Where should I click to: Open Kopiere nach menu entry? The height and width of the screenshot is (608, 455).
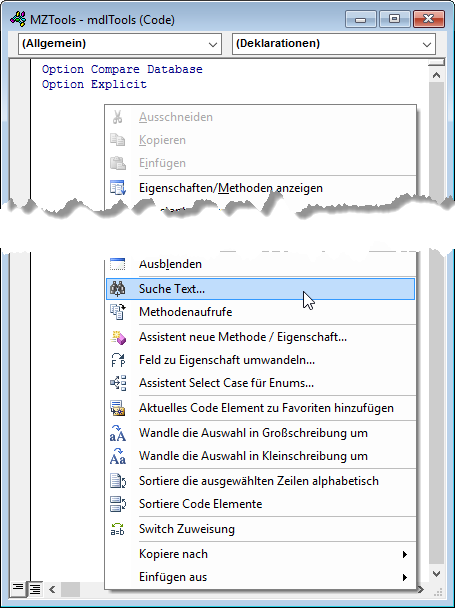(260, 554)
